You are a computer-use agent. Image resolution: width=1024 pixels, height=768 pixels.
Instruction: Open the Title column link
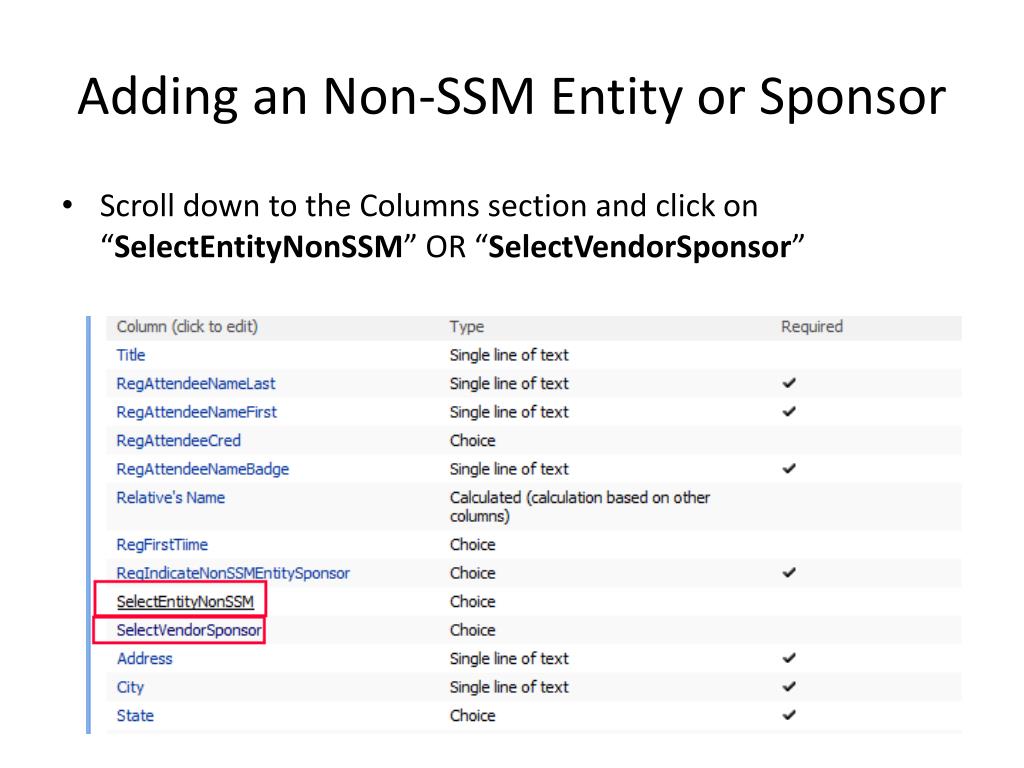pos(131,355)
